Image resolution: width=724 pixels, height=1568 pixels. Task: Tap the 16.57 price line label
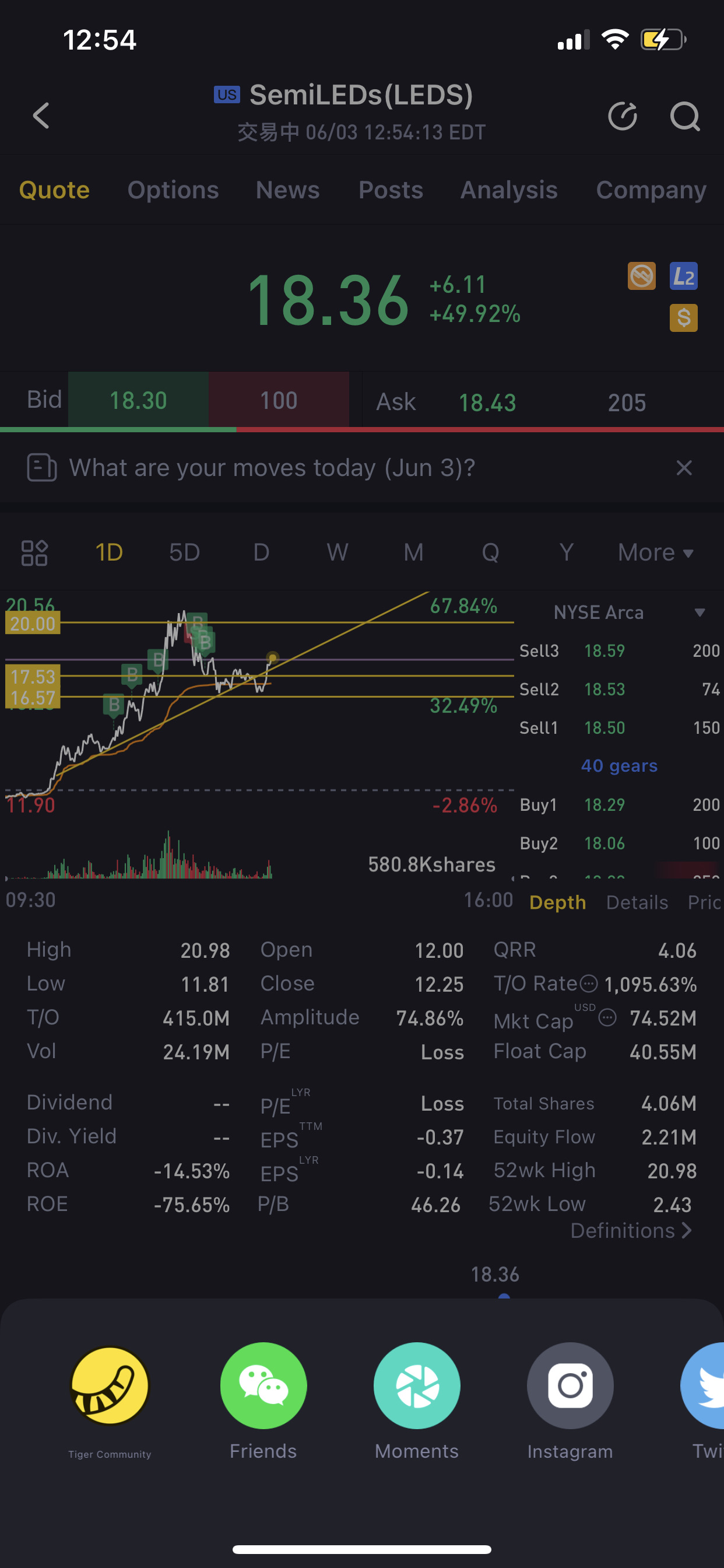tap(32, 698)
